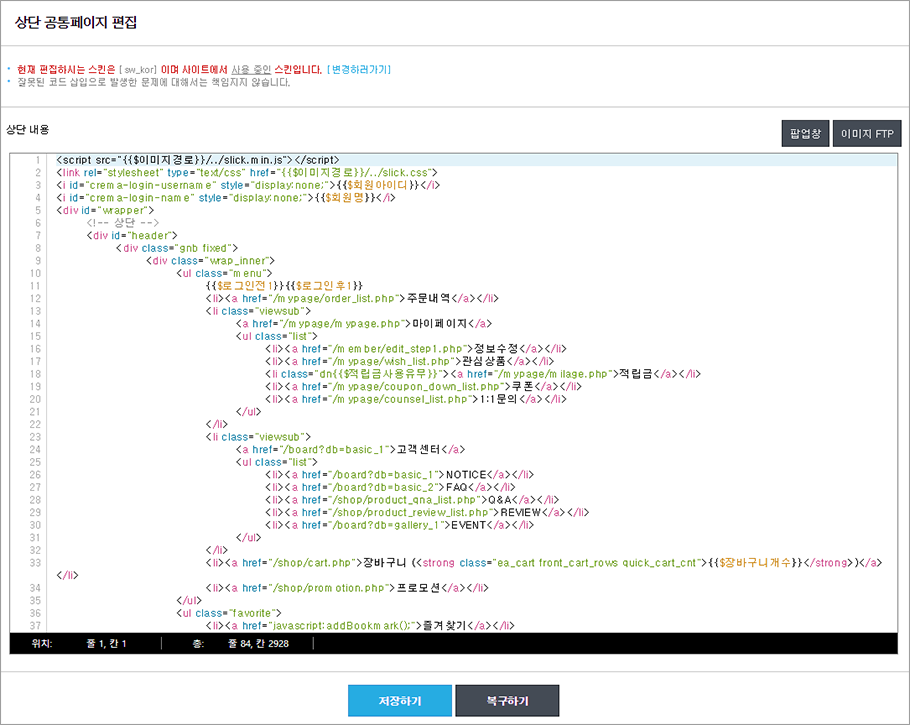Click the 마이페이지 mypage.php line

(x=364, y=324)
